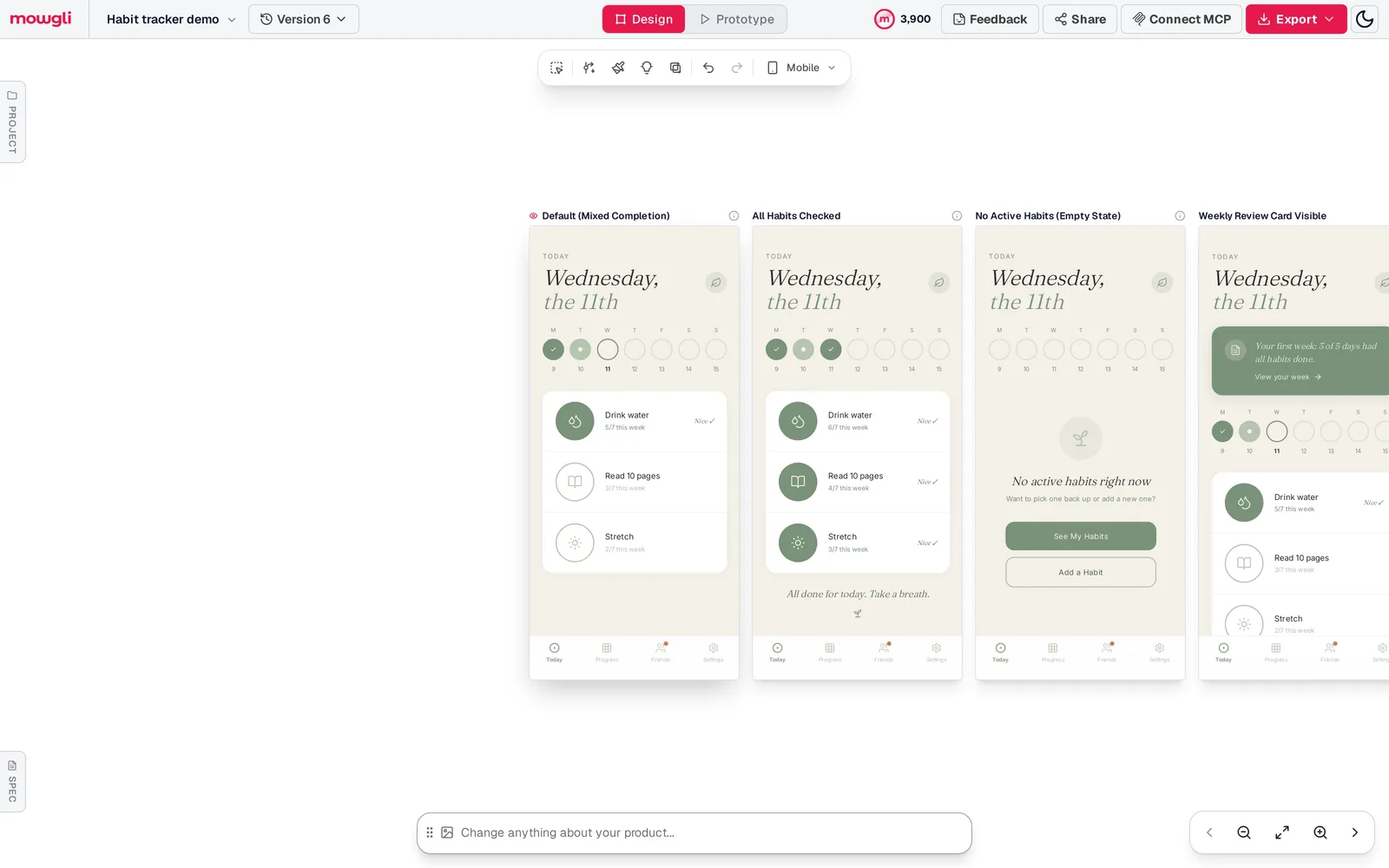Click the weekly review card document icon
The width and height of the screenshot is (1389, 868).
(x=1235, y=350)
